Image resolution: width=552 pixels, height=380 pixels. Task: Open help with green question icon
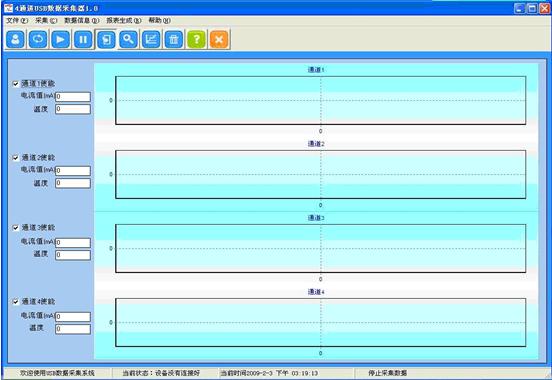pyautogui.click(x=196, y=39)
